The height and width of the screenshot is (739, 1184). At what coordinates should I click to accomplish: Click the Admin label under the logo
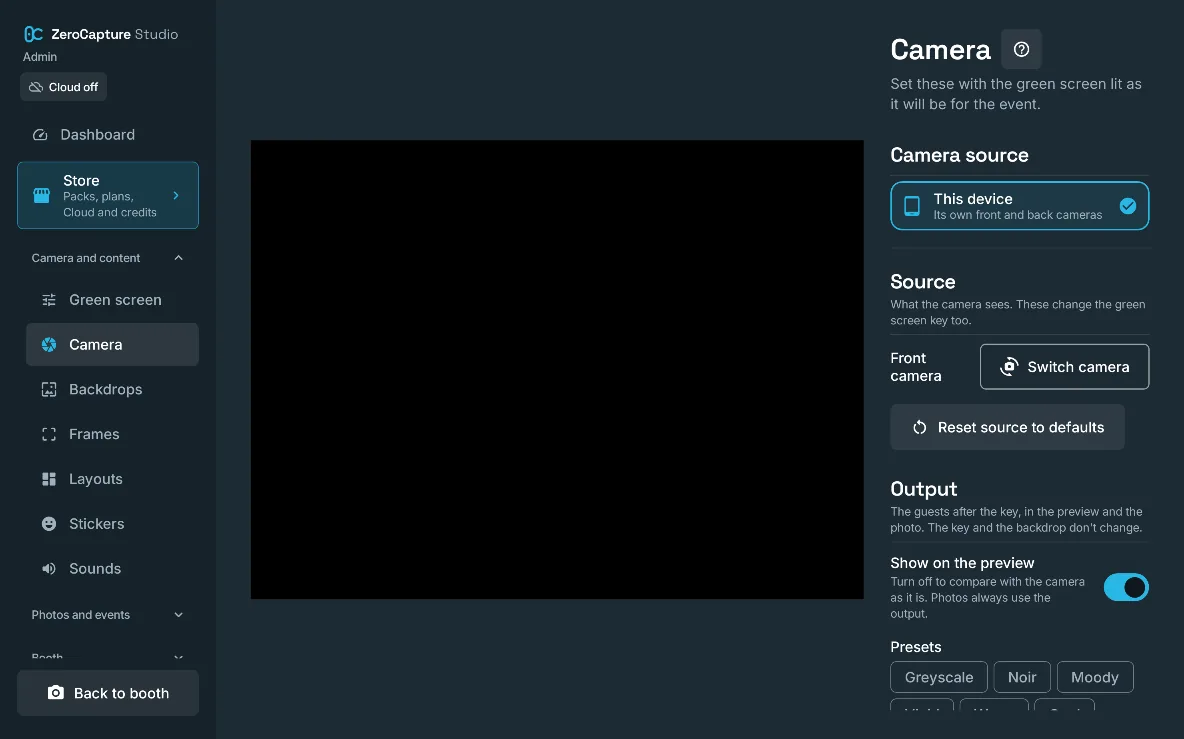point(39,57)
